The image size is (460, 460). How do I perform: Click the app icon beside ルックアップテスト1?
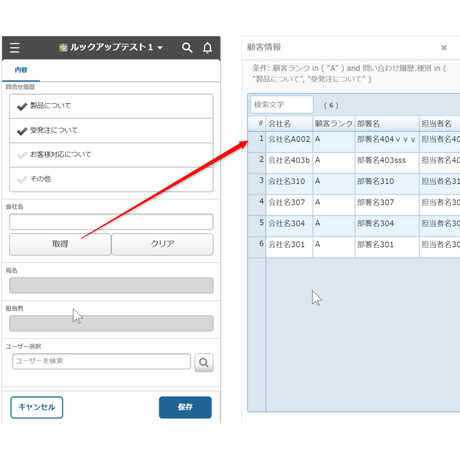point(63,48)
